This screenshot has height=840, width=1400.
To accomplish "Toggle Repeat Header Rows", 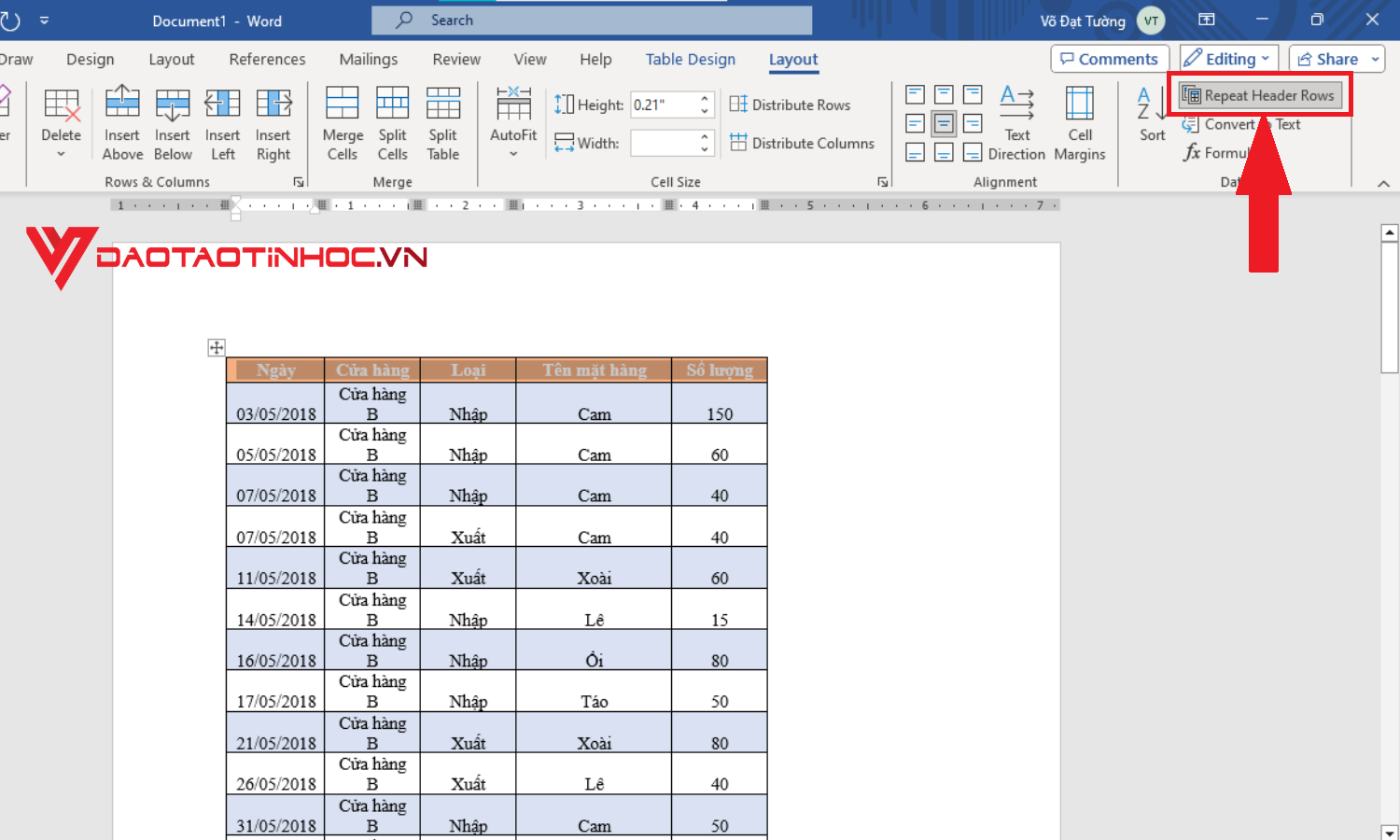I will coord(1259,94).
